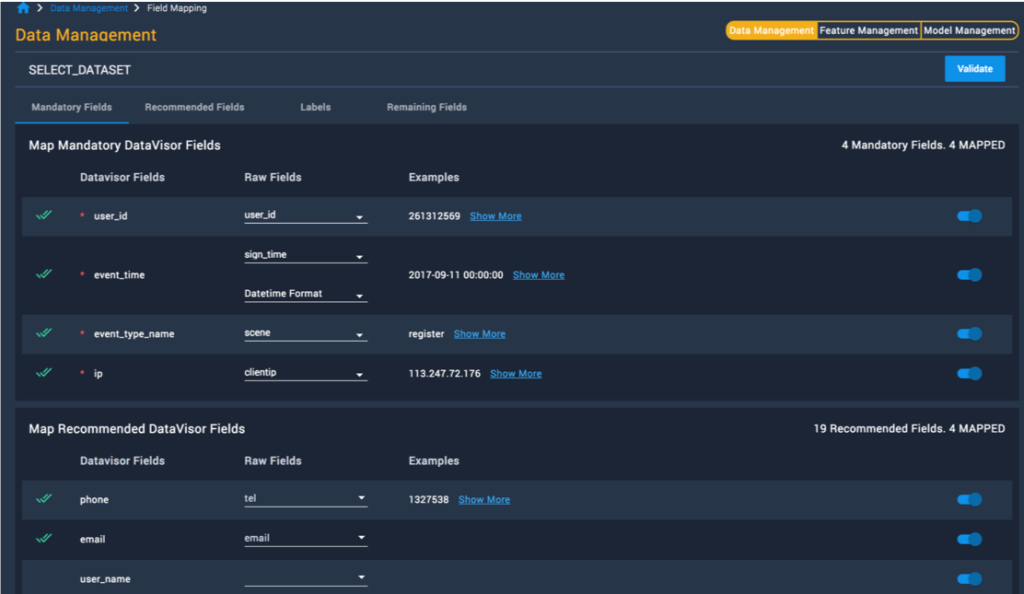Click the Map Mandatory DataVisor Fields heading

125,145
